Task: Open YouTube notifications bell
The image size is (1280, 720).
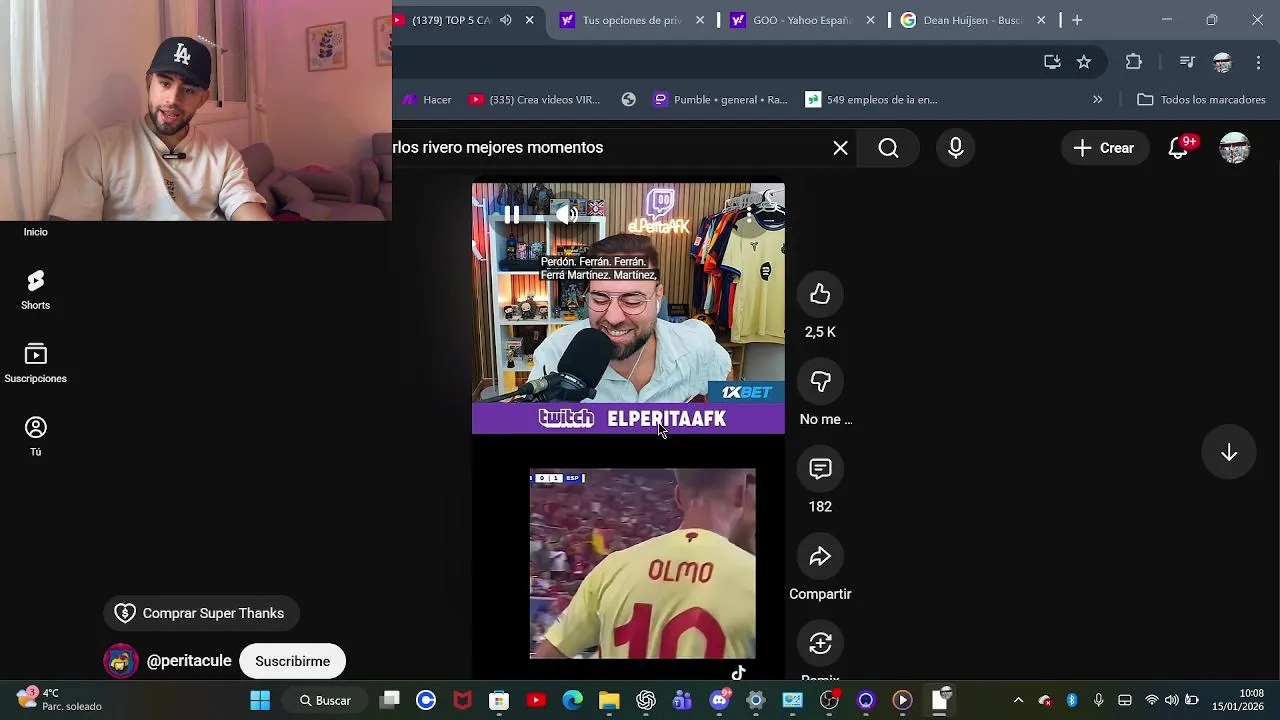Action: 1178,148
